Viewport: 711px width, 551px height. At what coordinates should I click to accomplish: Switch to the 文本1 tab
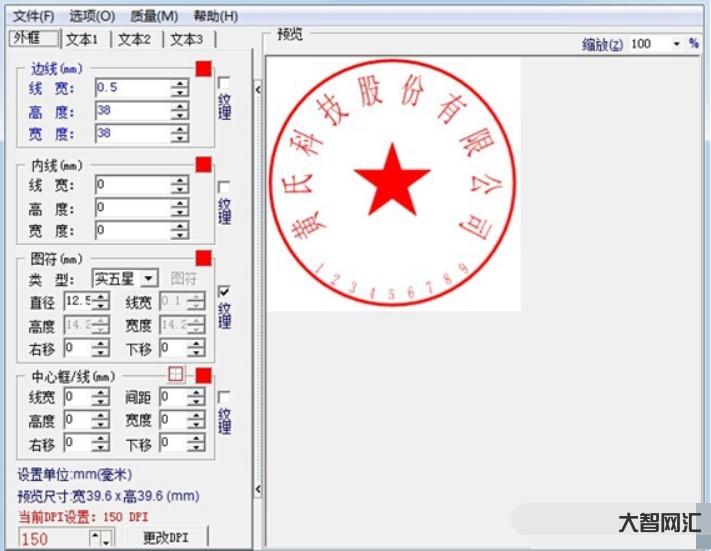82,39
